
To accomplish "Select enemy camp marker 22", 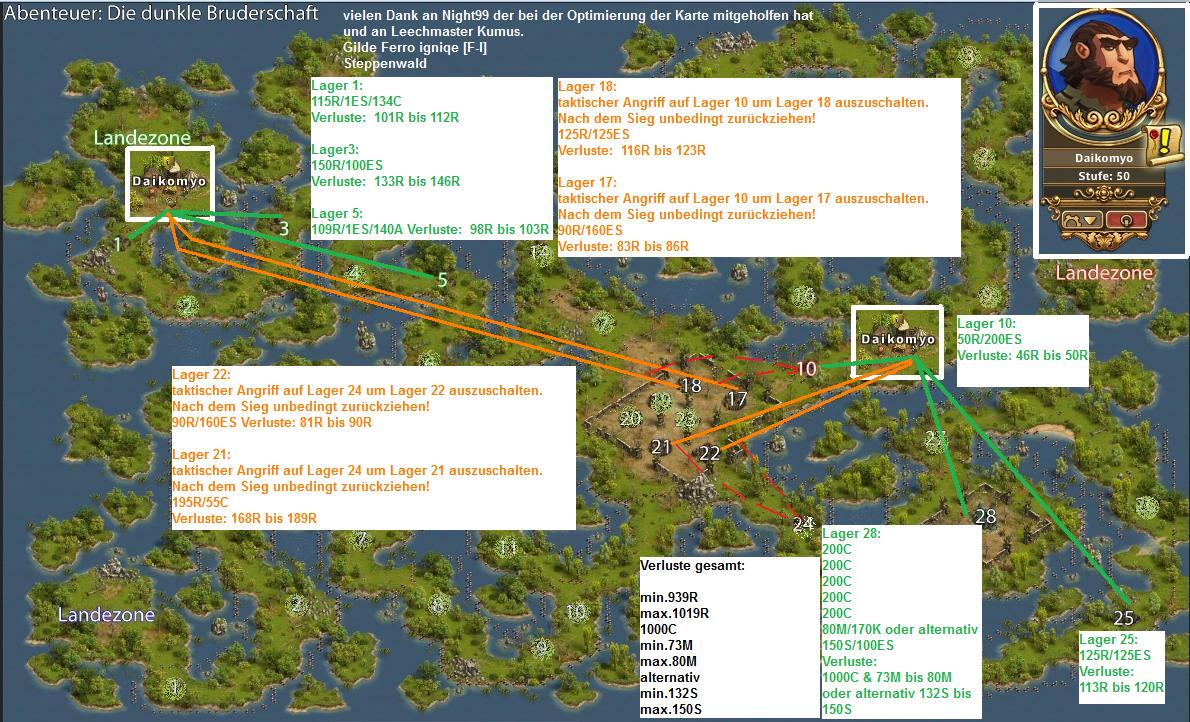I will 709,453.
